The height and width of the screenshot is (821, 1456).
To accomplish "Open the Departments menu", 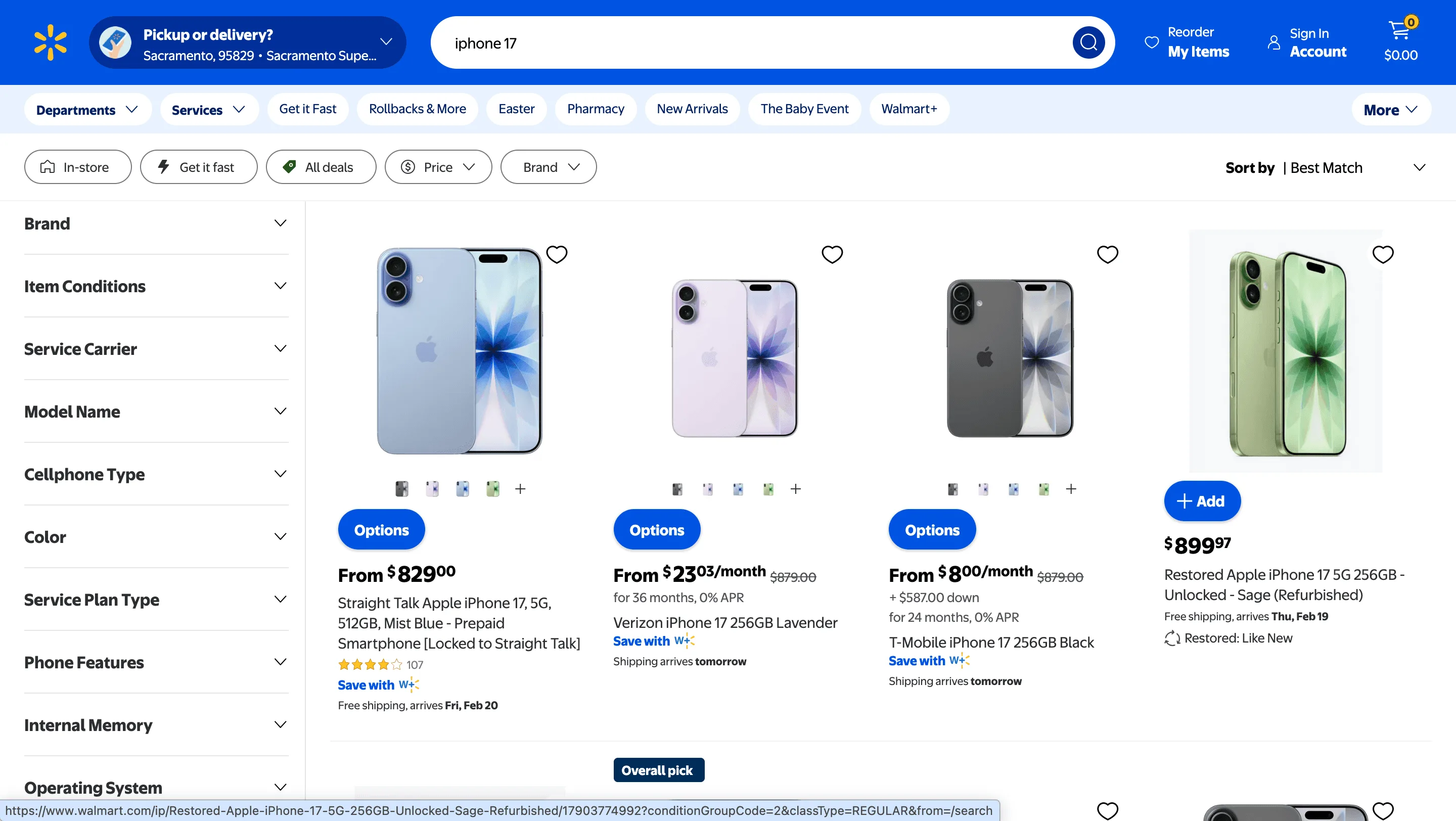I will point(87,109).
